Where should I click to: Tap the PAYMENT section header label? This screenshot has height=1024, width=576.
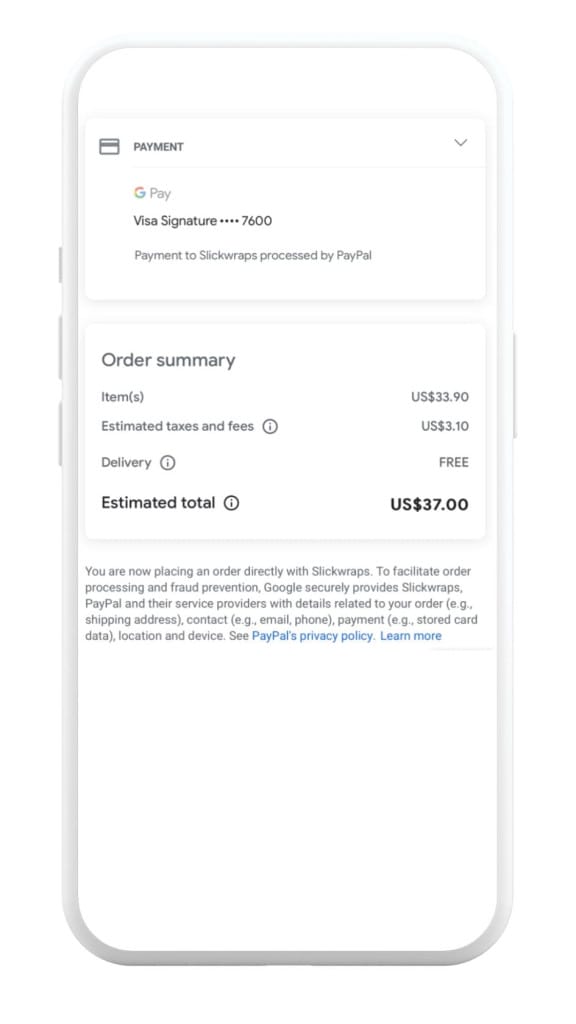(x=158, y=147)
